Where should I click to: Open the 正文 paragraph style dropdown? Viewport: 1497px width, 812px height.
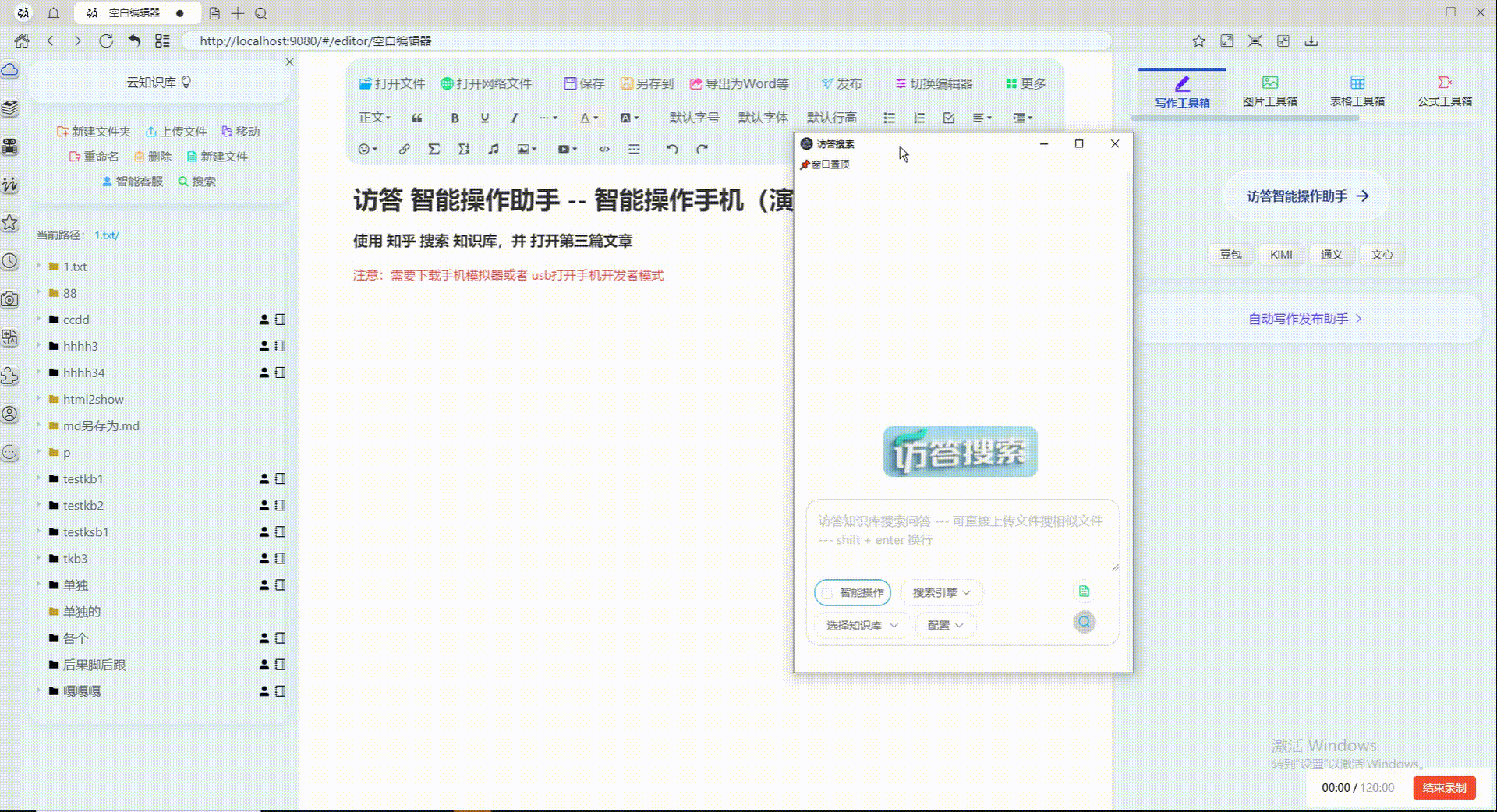tap(373, 118)
